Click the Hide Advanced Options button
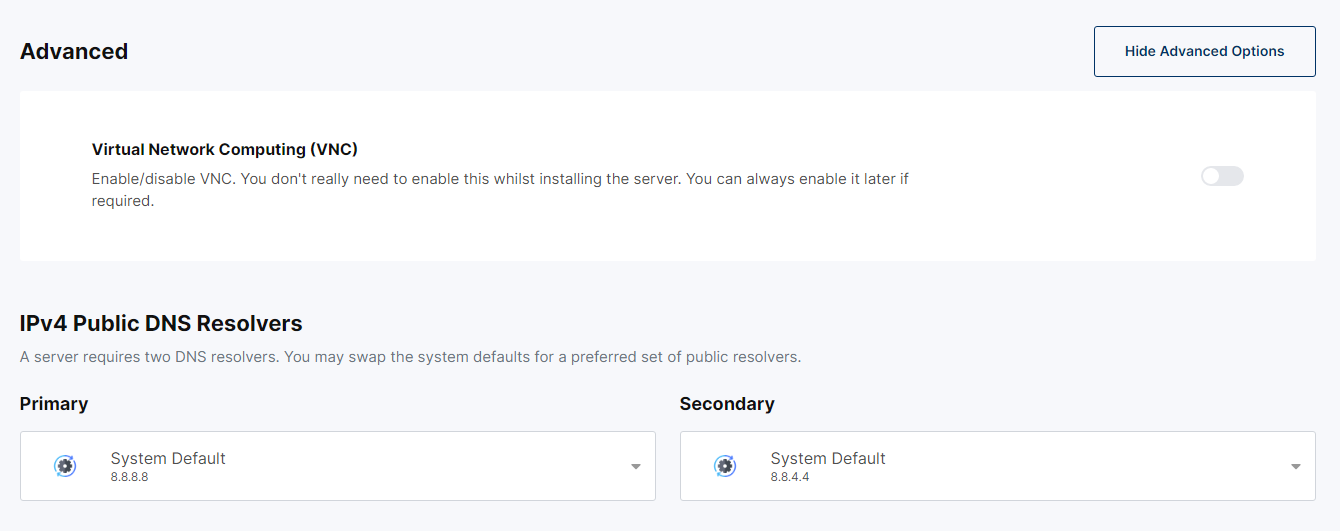 pyautogui.click(x=1205, y=51)
